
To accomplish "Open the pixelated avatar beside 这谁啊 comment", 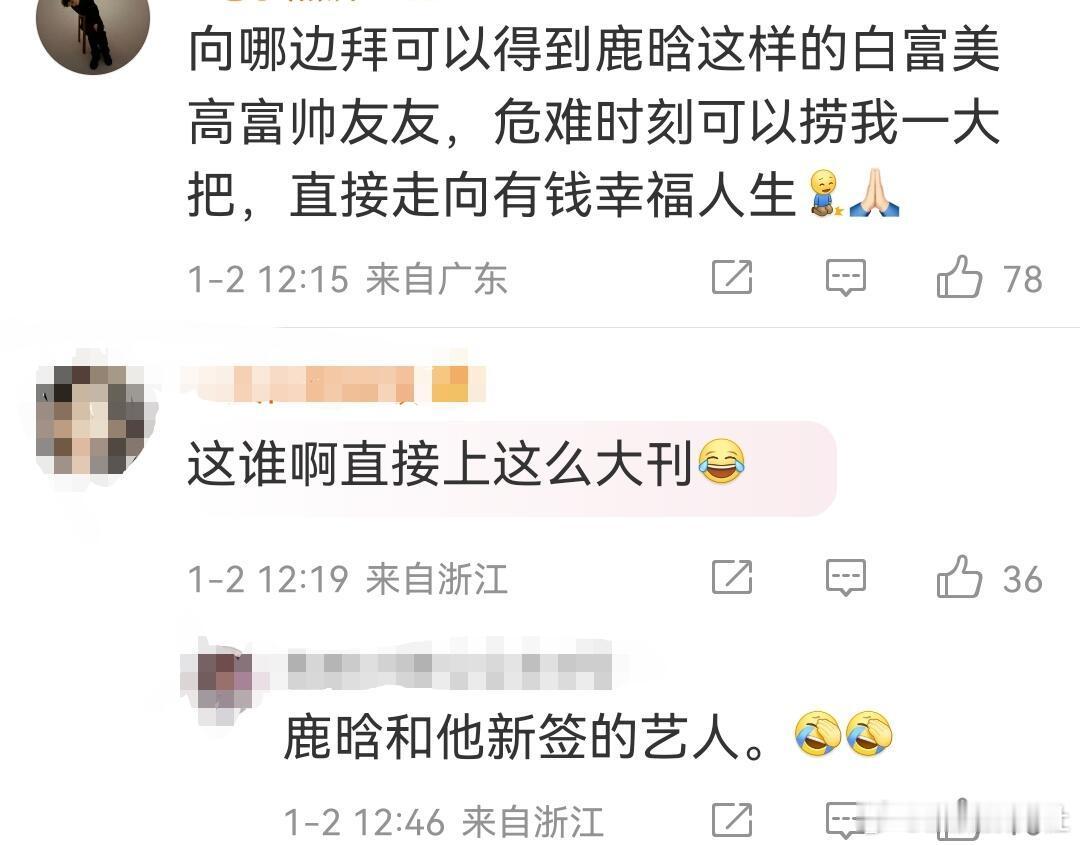I will tap(93, 419).
